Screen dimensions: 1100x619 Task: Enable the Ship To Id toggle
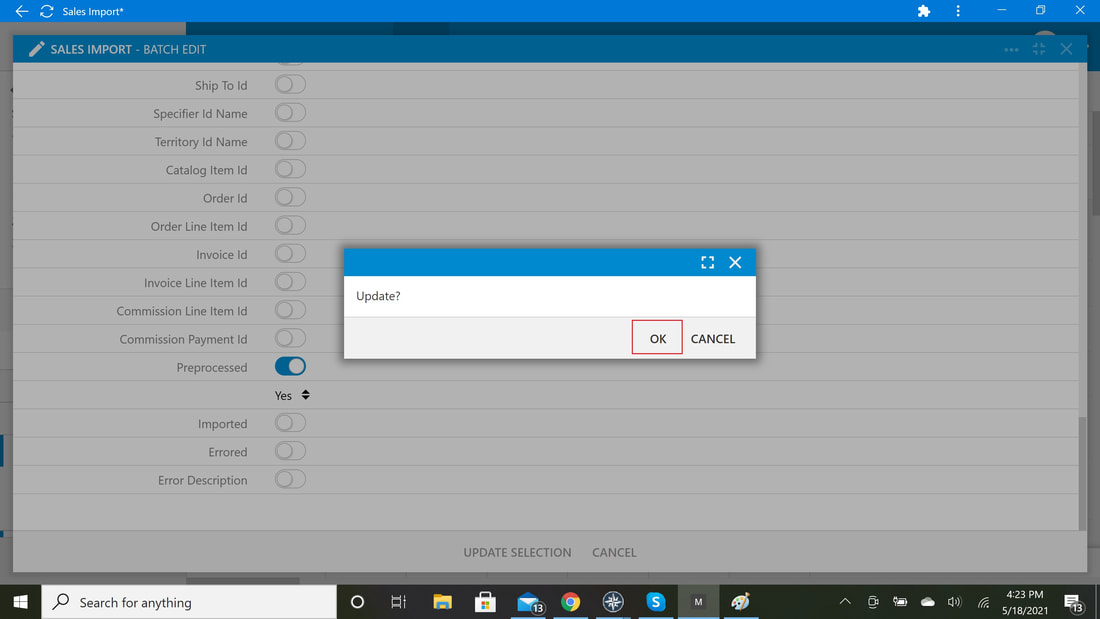tap(290, 84)
